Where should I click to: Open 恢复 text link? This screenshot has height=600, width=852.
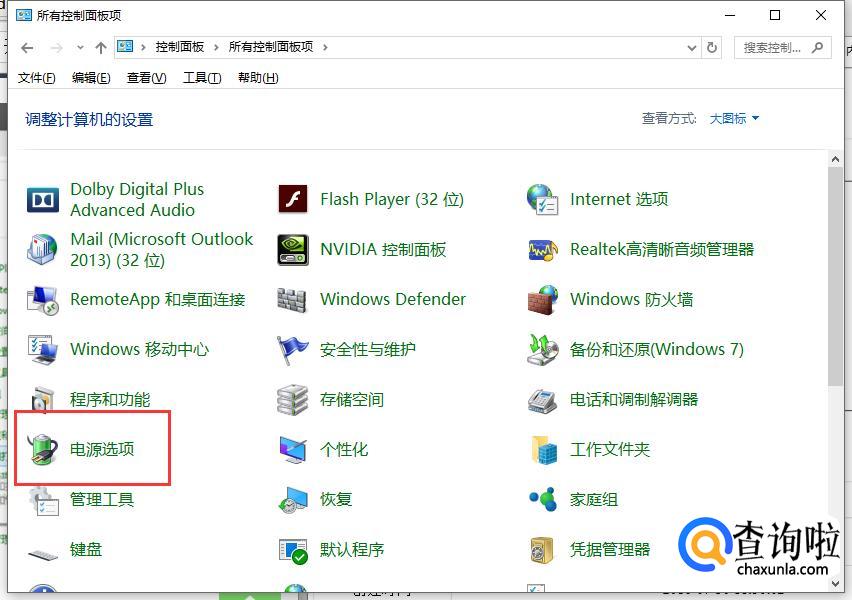click(x=336, y=499)
